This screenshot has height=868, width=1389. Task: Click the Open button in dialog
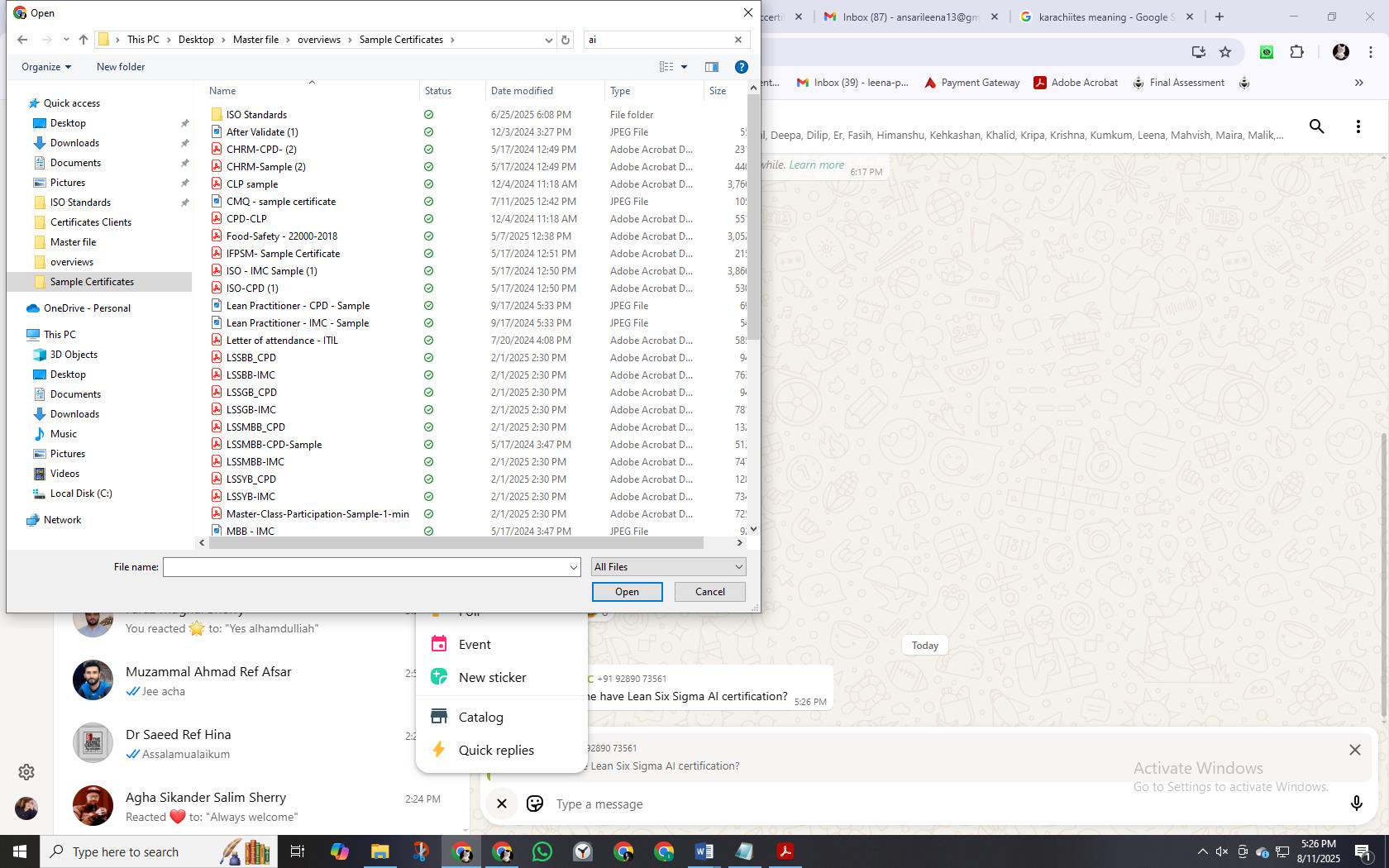627,592
